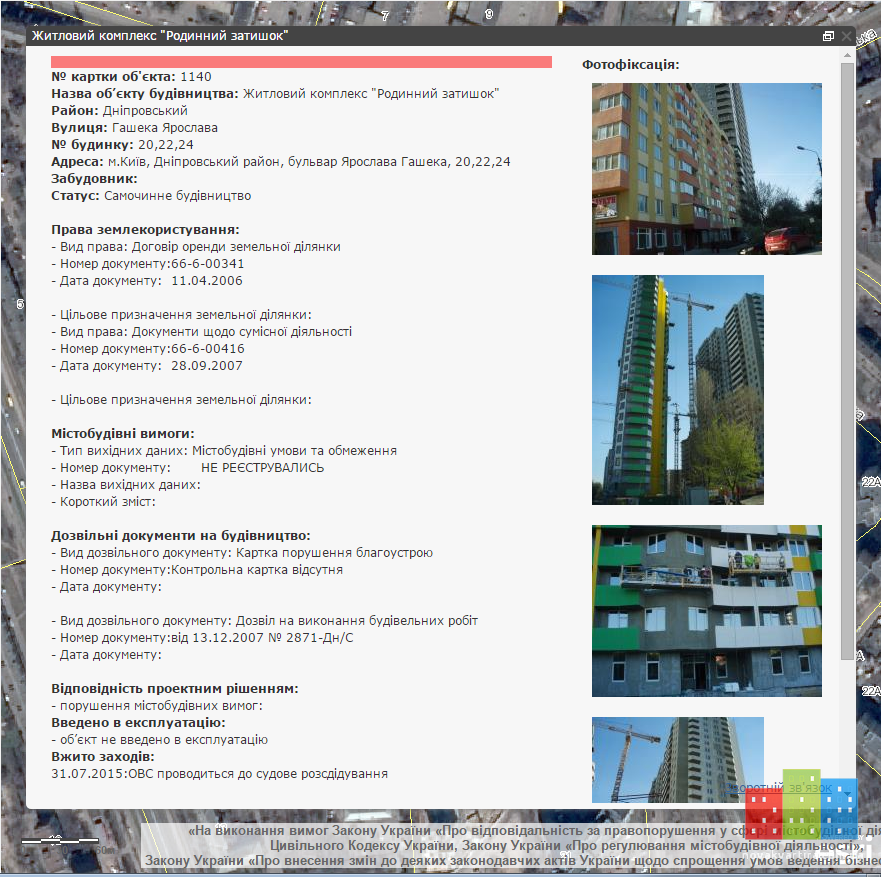Click "Вид права: Документи щодо сумісної діяльності"
Viewport: 881px width, 877px height.
202,331
